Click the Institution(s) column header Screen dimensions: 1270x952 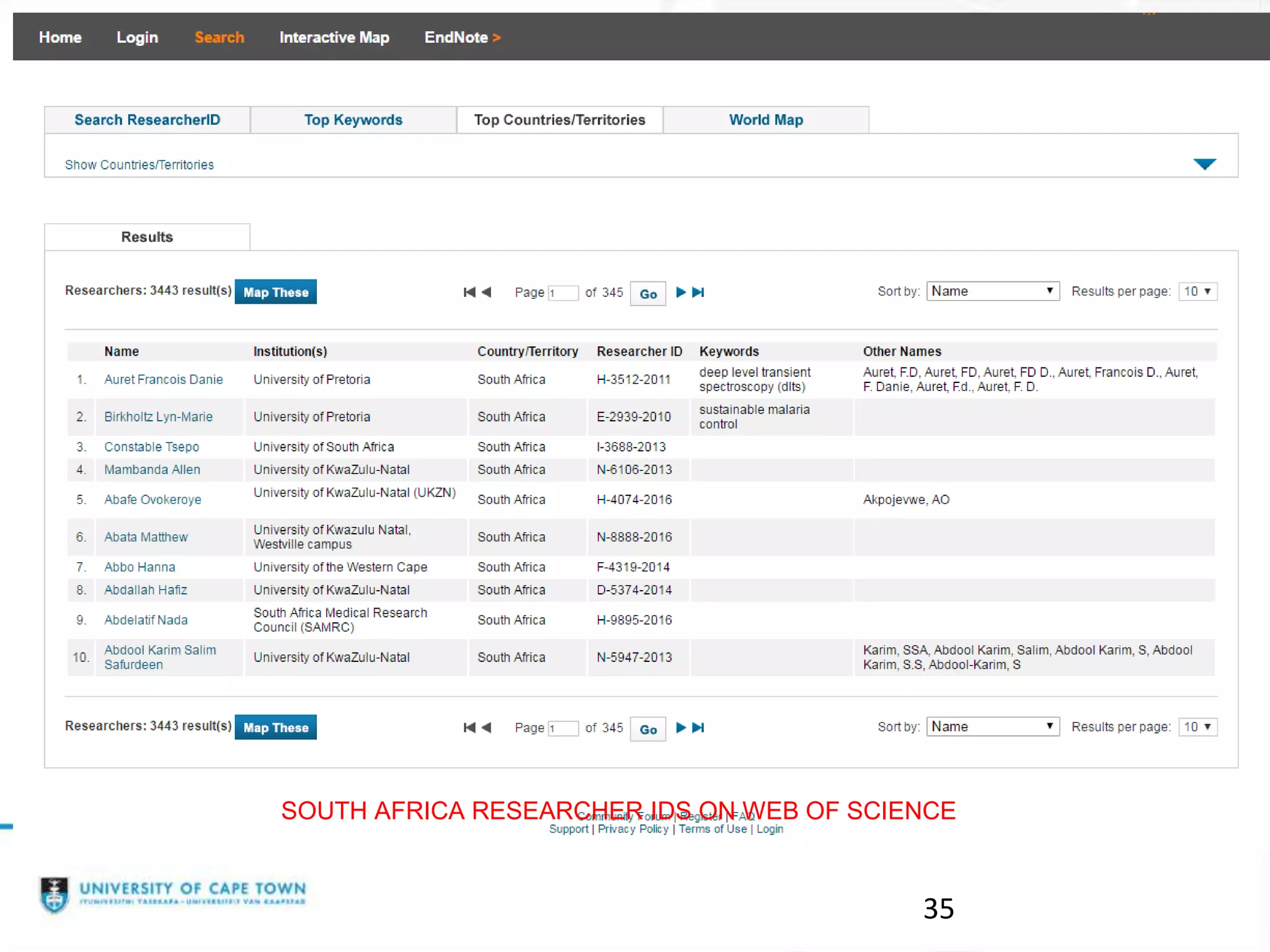coord(290,351)
